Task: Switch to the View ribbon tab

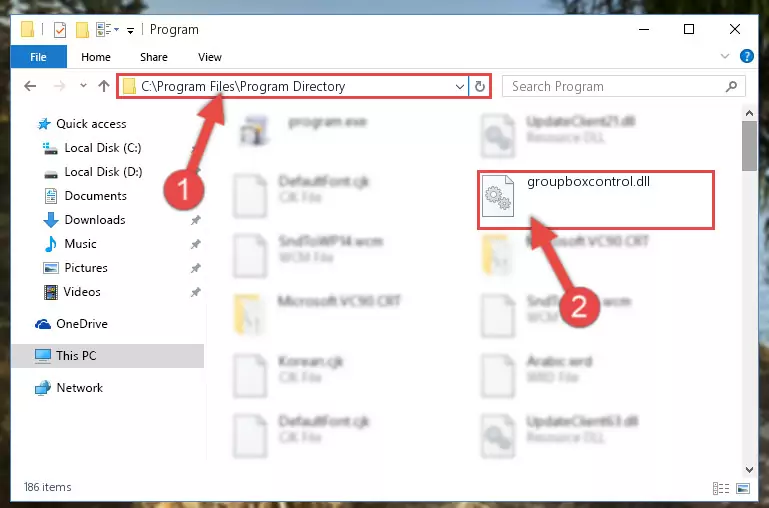Action: pyautogui.click(x=210, y=57)
